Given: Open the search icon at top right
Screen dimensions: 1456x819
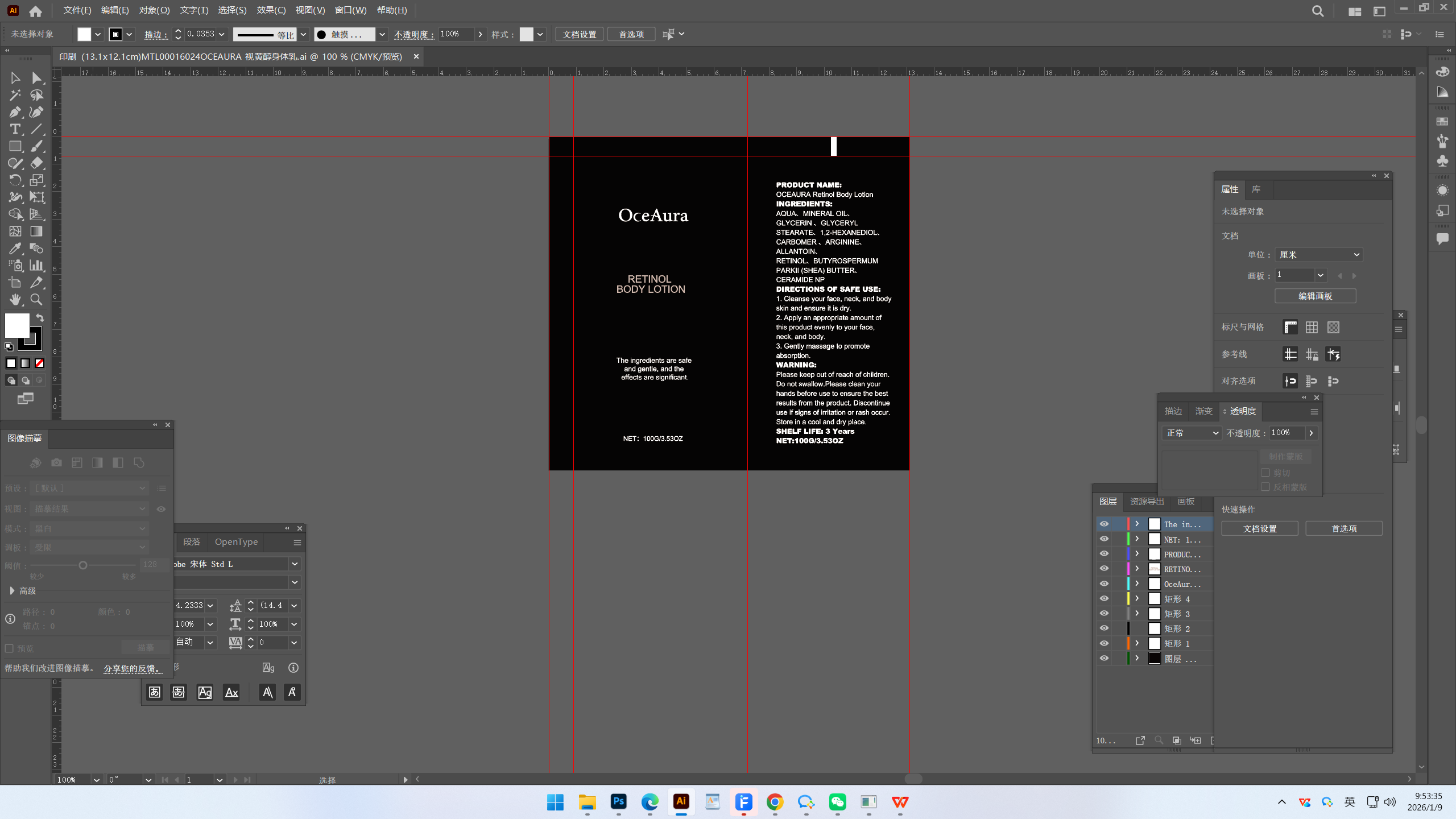Looking at the screenshot, I should pos(1318,11).
